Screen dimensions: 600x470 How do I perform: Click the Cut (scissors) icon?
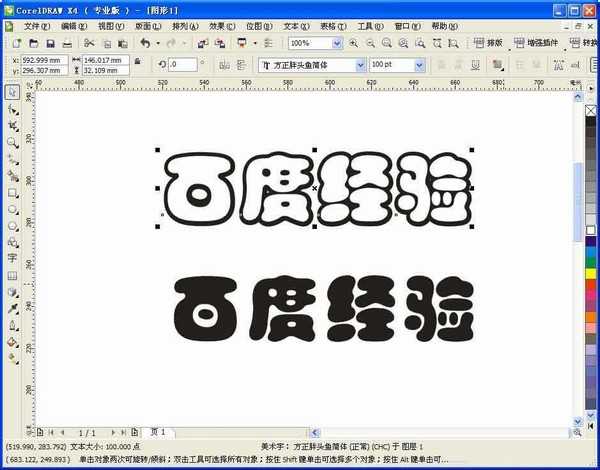[89, 44]
